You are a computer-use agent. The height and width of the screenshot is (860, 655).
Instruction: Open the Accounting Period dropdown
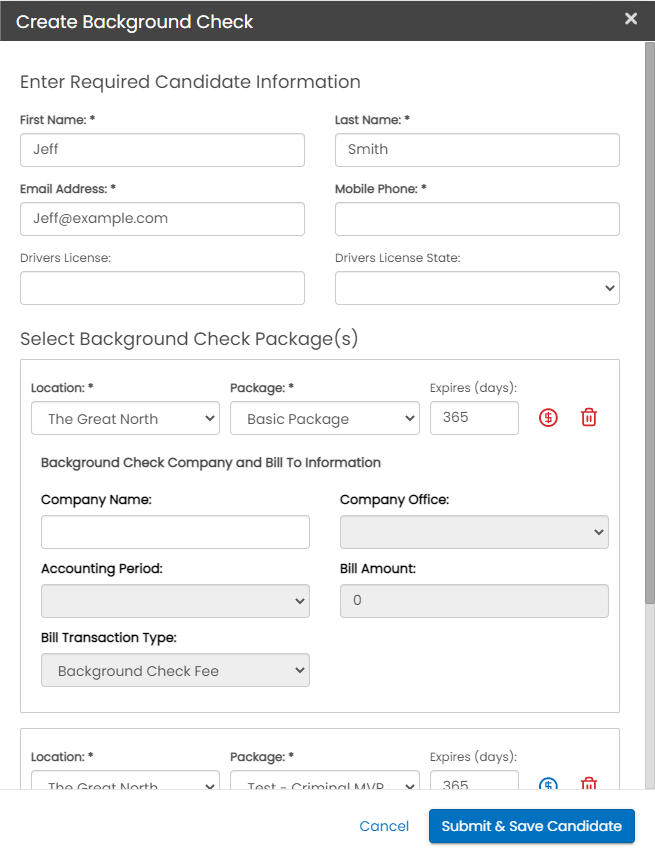pyautogui.click(x=175, y=601)
